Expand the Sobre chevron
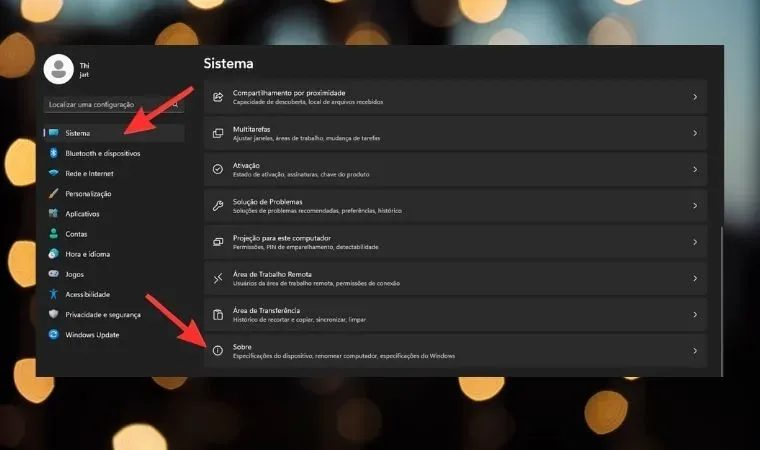 point(695,351)
